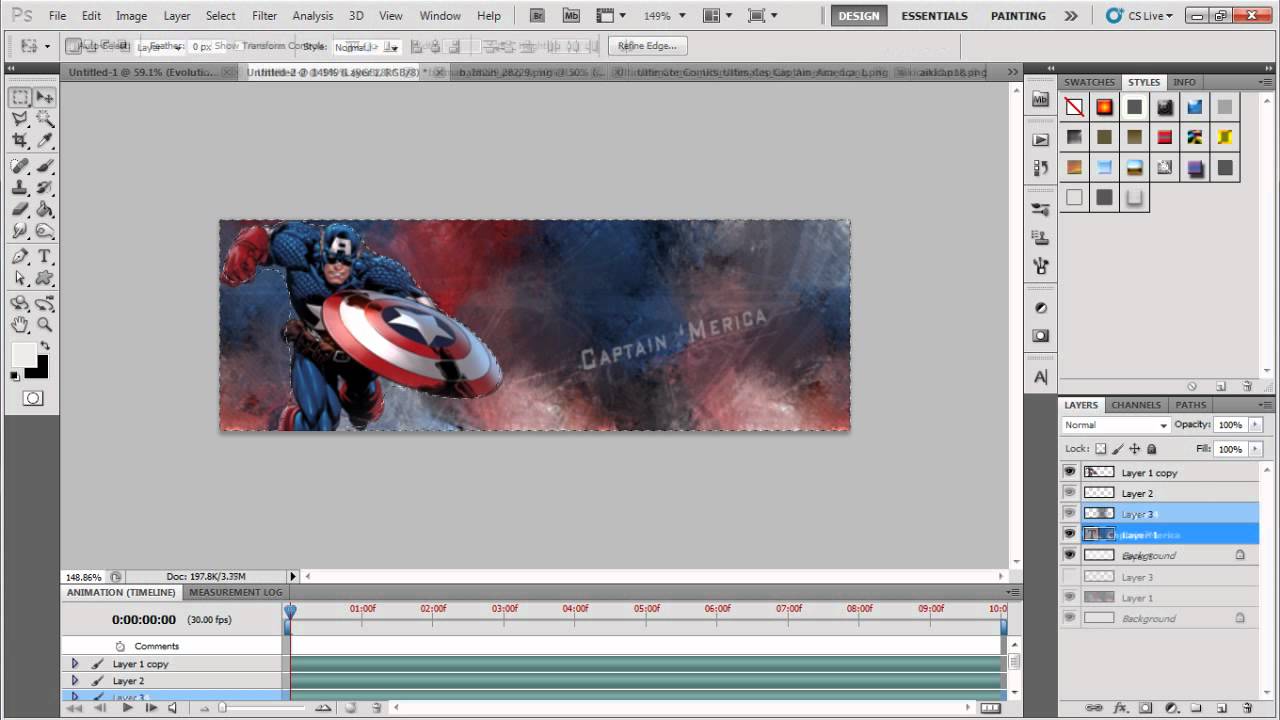Open the Clone Source panel dock icon
Image resolution: width=1280 pixels, height=720 pixels.
(x=1041, y=238)
